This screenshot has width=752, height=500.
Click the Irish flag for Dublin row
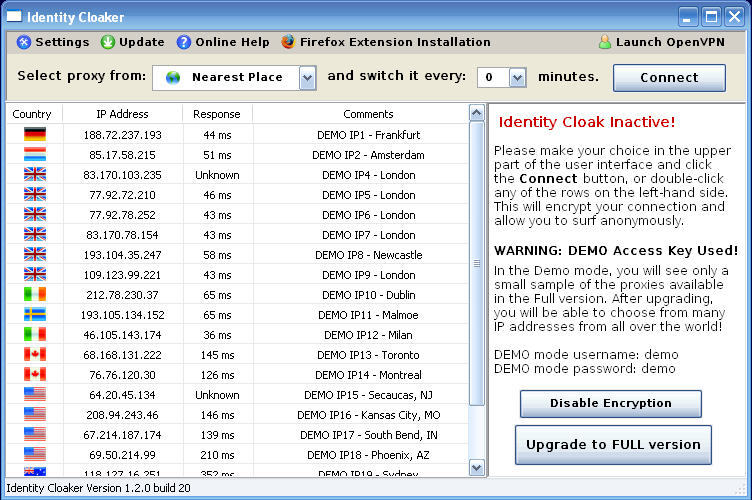35,294
